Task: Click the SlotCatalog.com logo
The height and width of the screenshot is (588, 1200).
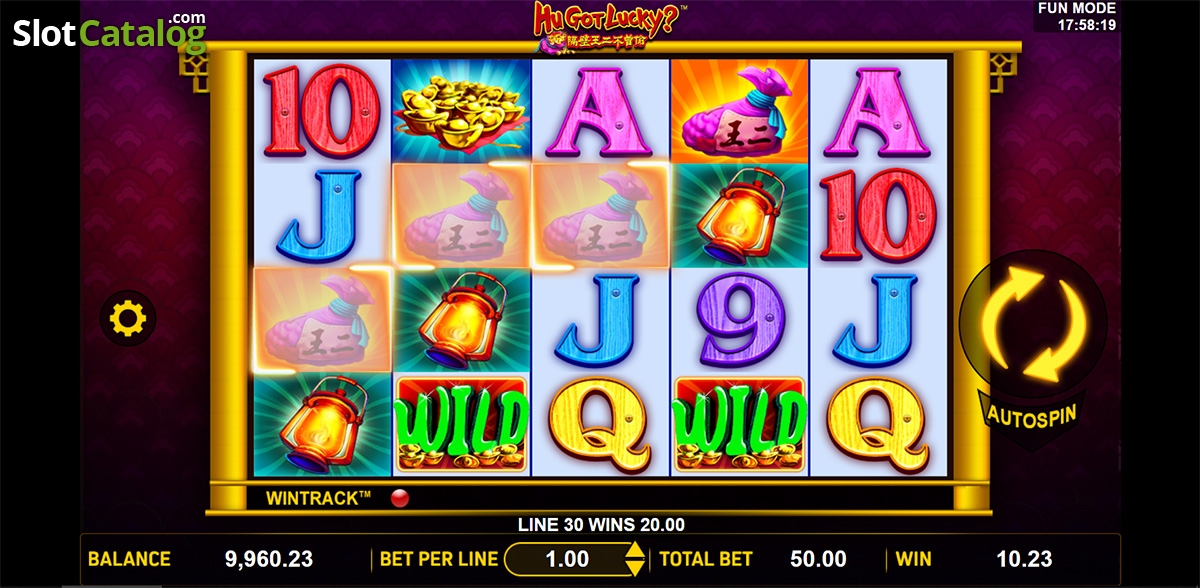Action: click(110, 33)
